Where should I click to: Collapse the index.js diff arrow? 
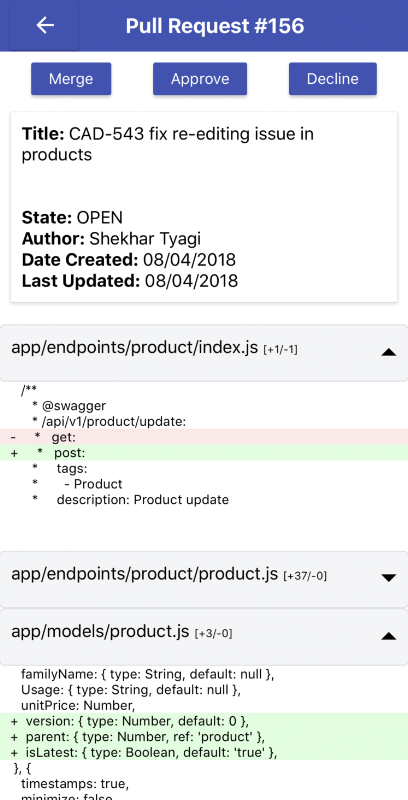pyautogui.click(x=389, y=352)
